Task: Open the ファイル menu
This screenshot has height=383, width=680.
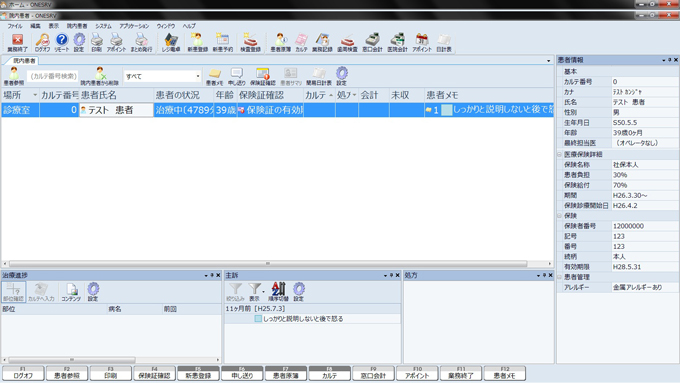Action: pos(15,26)
